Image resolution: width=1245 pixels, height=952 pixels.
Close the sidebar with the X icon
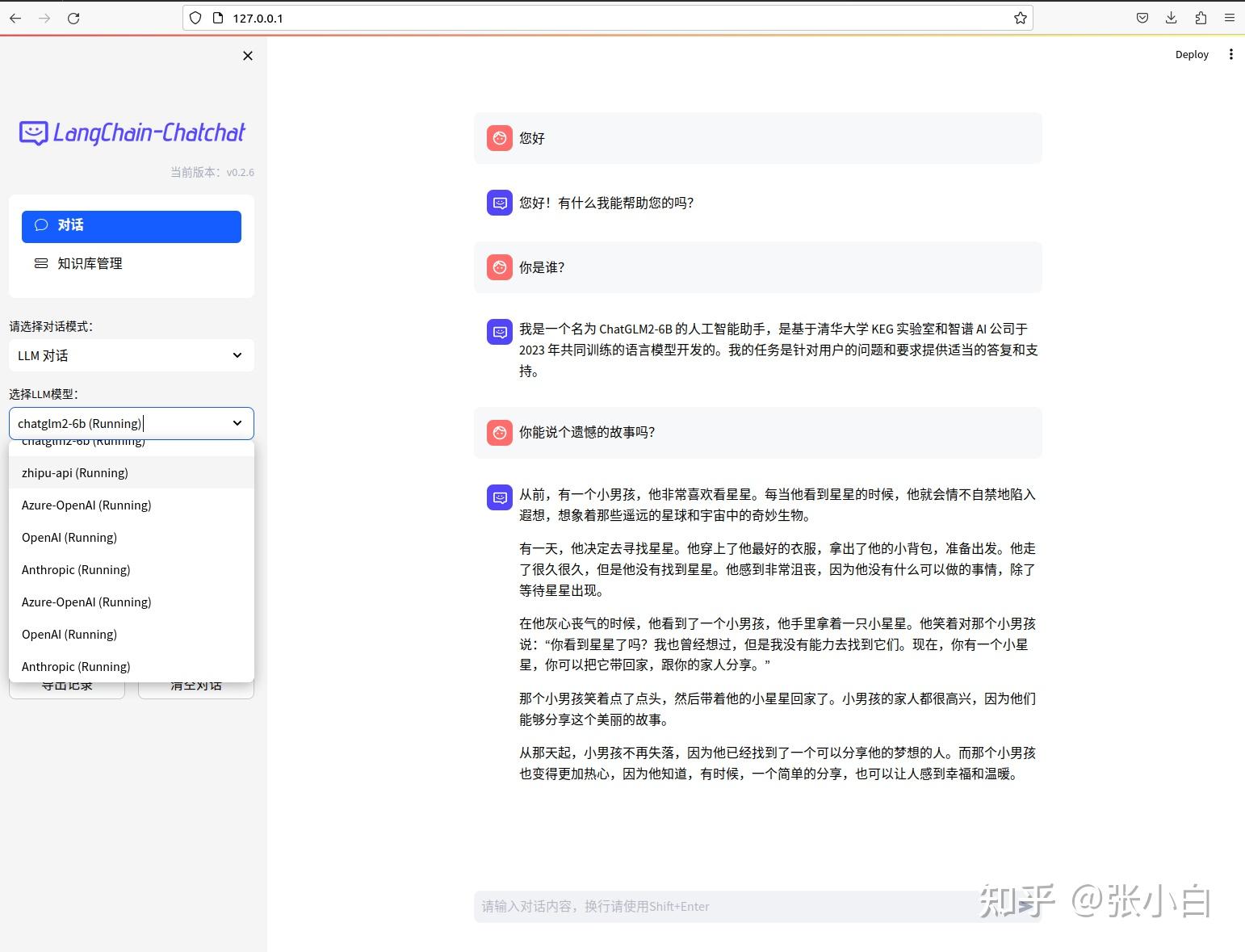coord(248,56)
